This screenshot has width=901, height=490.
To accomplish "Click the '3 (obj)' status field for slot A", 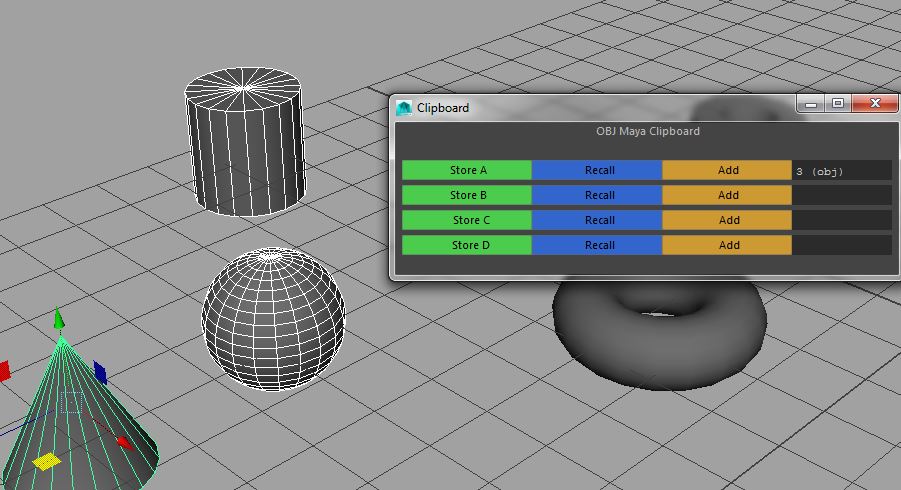I will (842, 171).
